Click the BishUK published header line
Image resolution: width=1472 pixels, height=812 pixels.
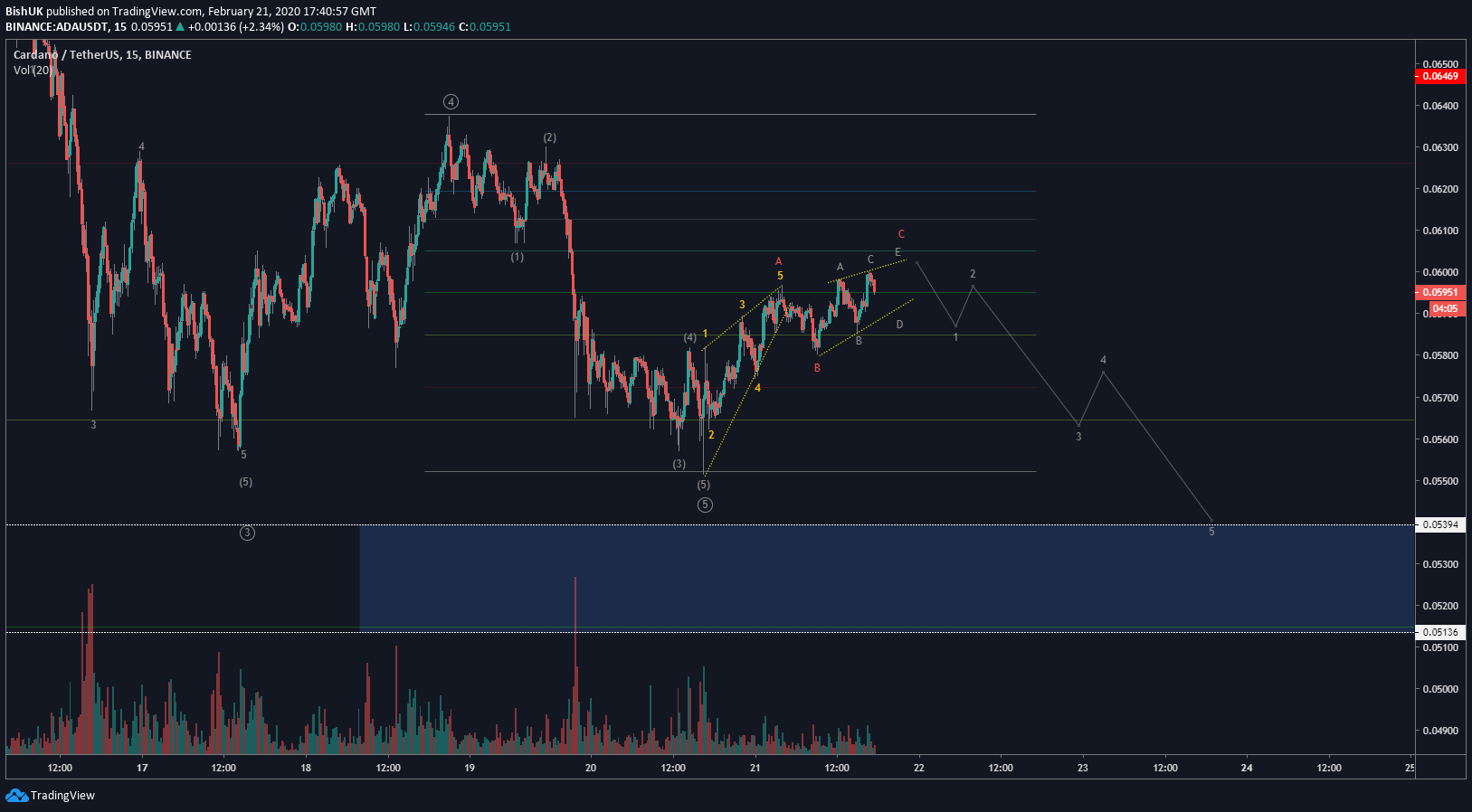[x=191, y=11]
